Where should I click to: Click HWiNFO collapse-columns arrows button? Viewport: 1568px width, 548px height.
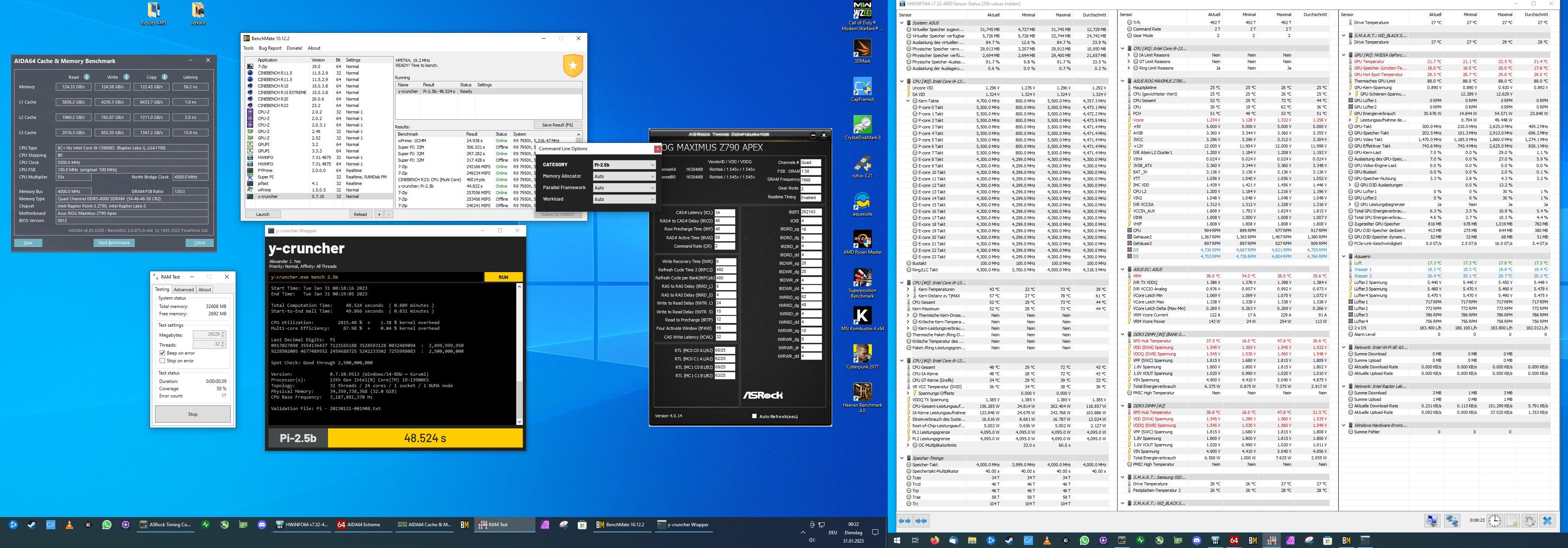pyautogui.click(x=921, y=520)
